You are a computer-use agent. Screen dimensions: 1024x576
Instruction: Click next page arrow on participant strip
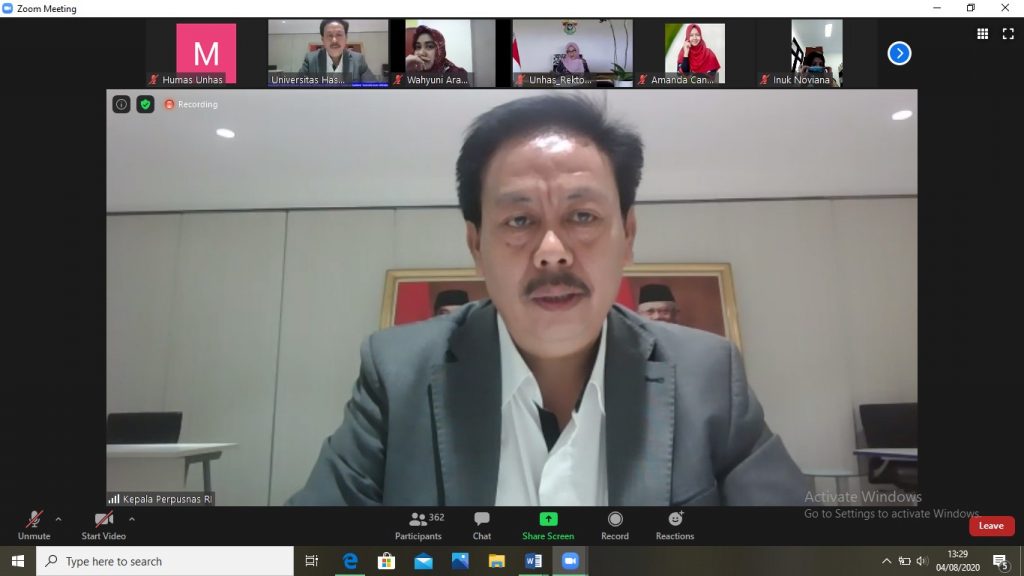coord(898,53)
